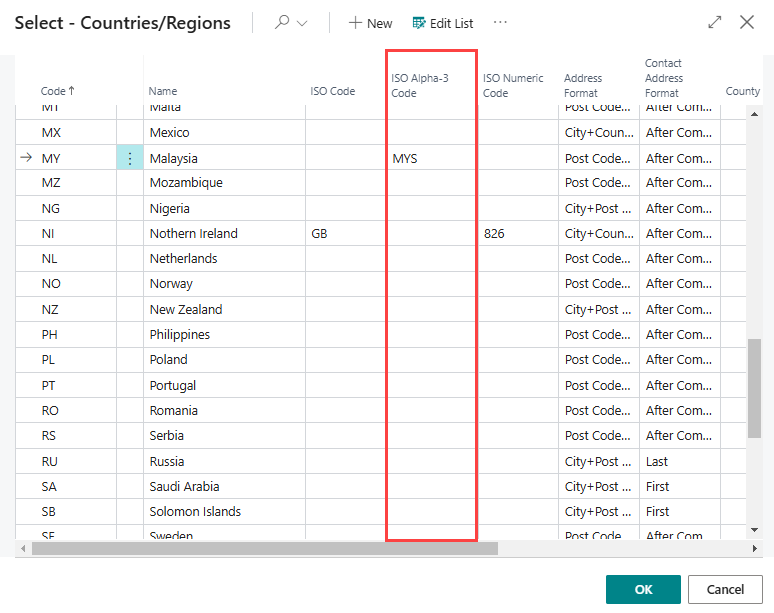
Task: Open the more options ellipsis menu
Action: coord(500,23)
